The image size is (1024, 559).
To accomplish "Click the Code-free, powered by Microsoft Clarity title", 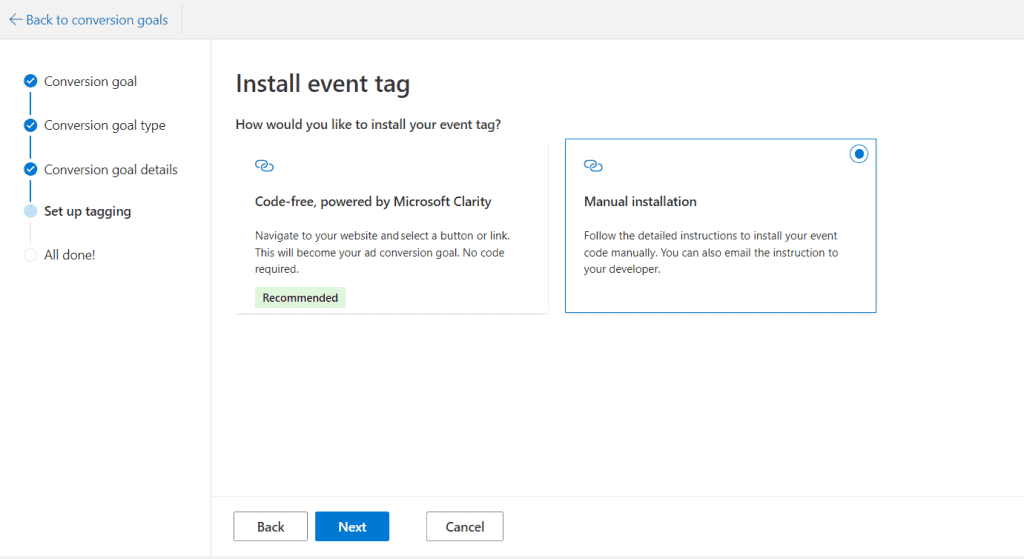I will click(373, 202).
